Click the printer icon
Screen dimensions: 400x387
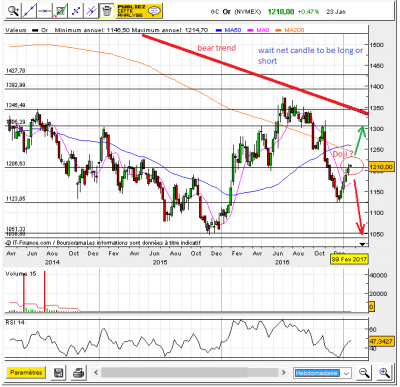(x=78, y=373)
